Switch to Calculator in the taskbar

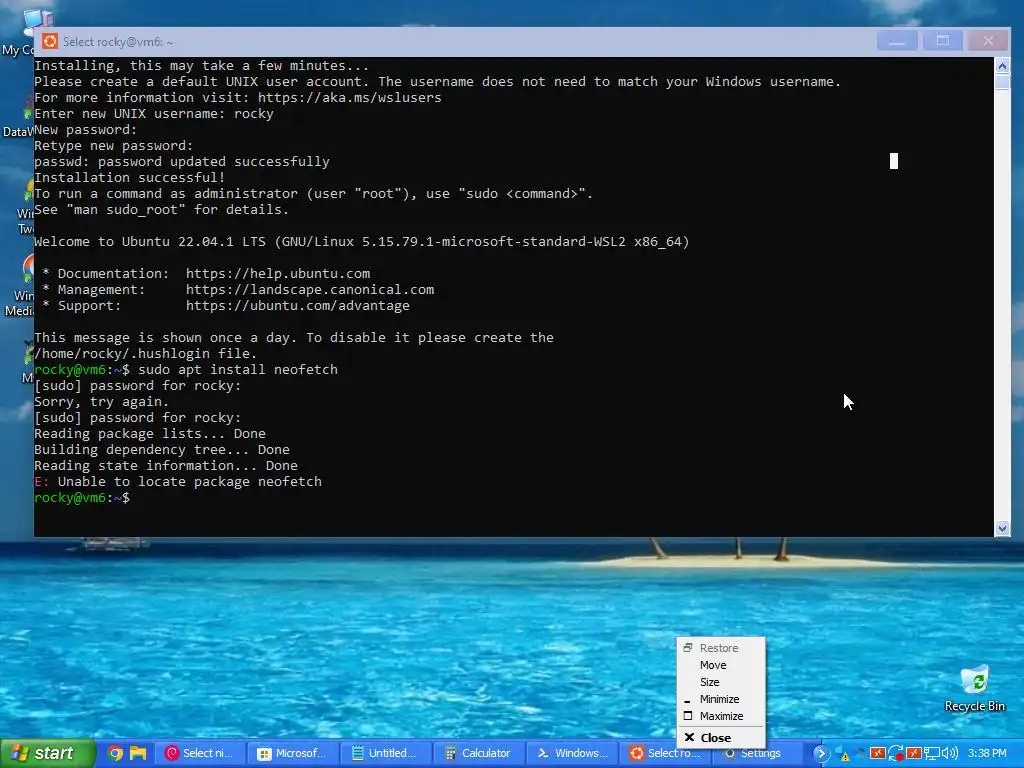[x=477, y=754]
